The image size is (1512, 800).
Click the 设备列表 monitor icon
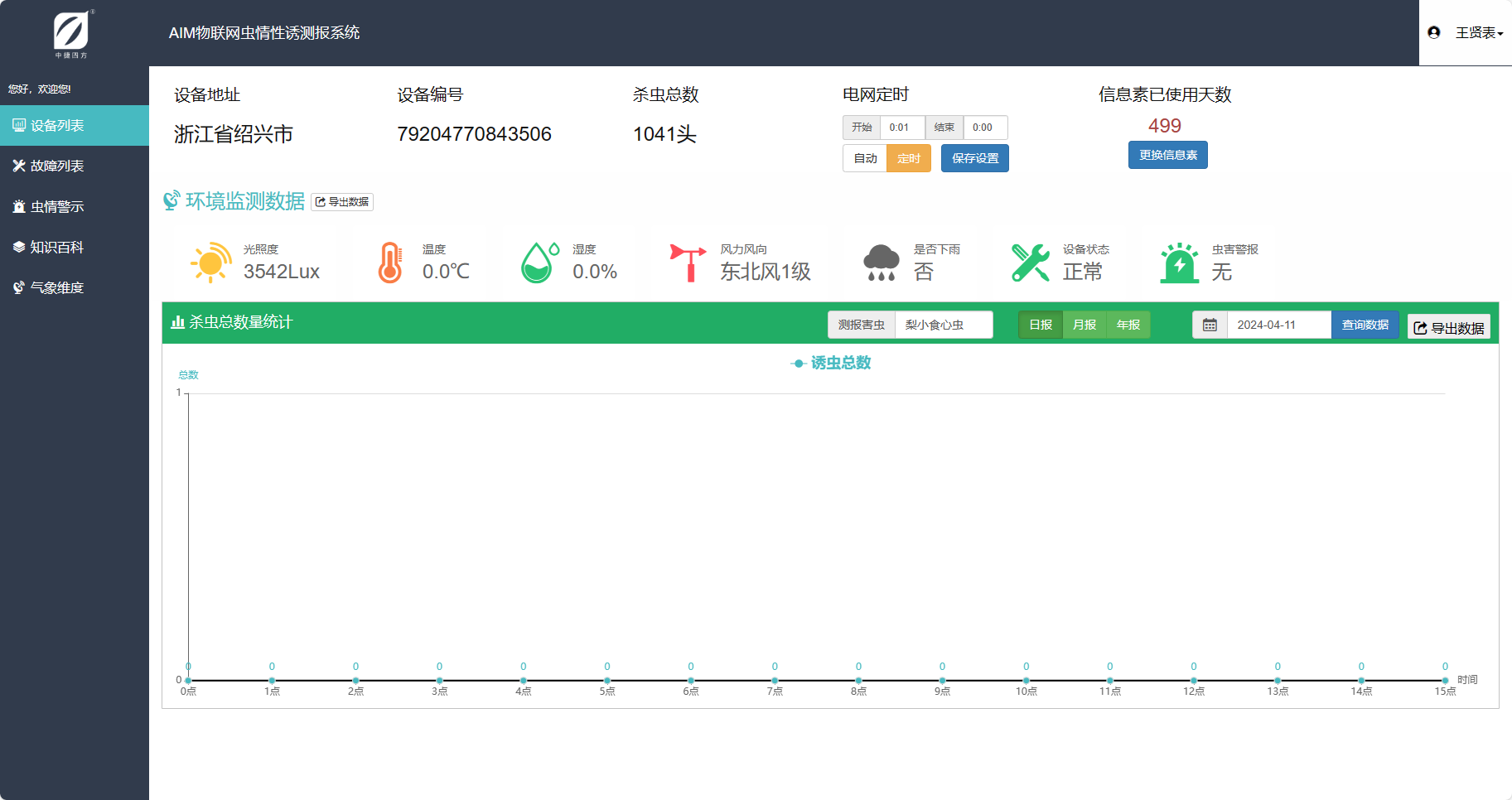(x=19, y=125)
